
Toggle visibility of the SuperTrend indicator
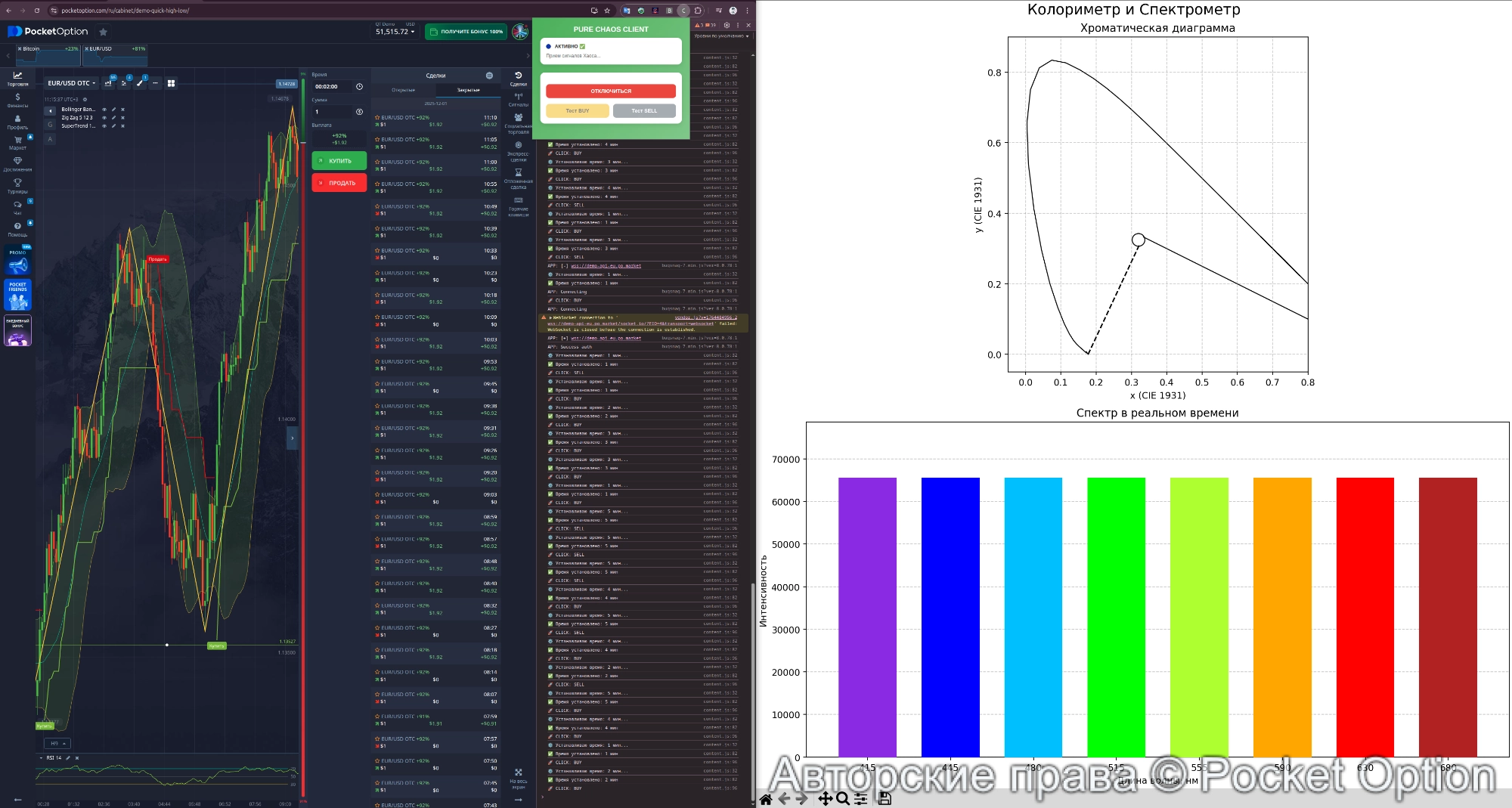click(x=104, y=126)
